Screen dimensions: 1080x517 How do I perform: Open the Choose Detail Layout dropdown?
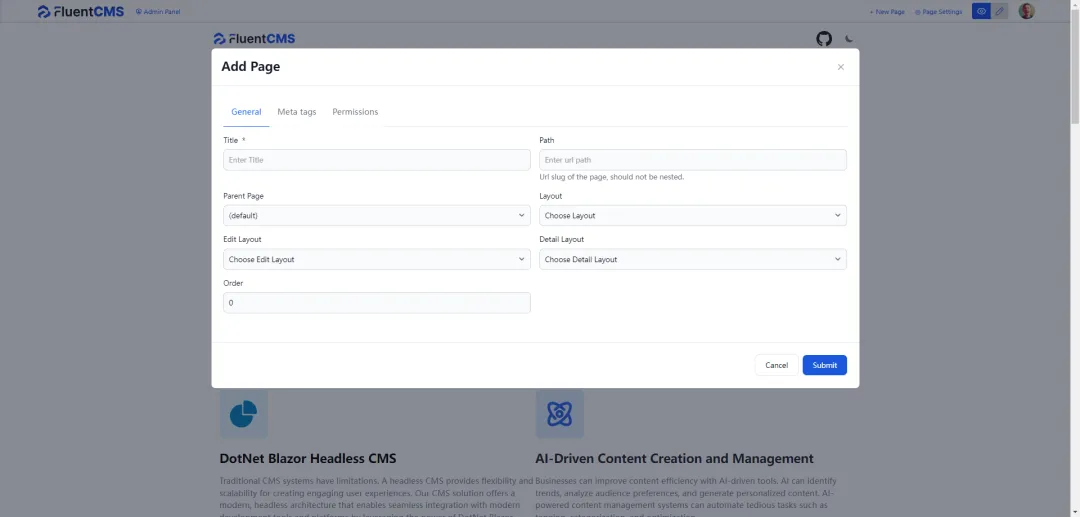[x=692, y=260]
